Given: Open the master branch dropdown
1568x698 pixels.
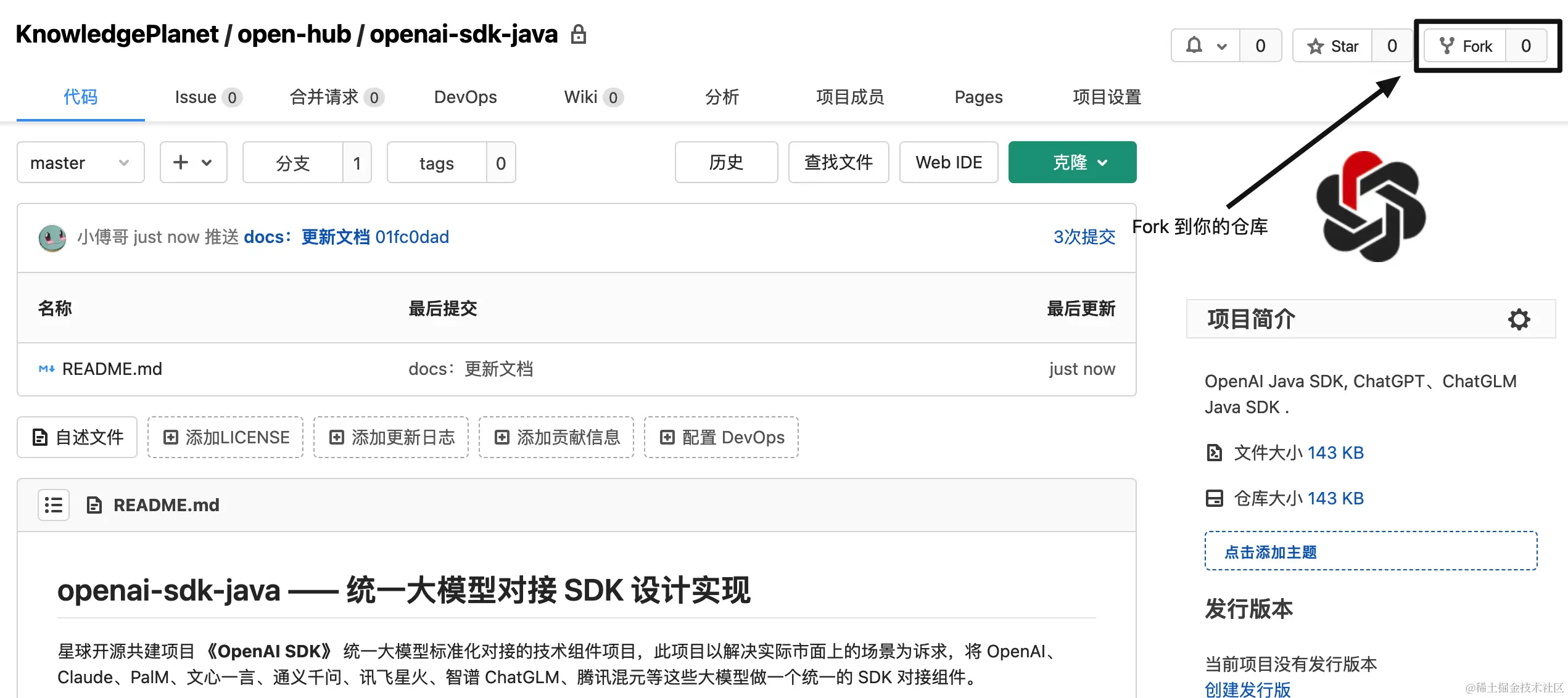Looking at the screenshot, I should click(x=81, y=162).
